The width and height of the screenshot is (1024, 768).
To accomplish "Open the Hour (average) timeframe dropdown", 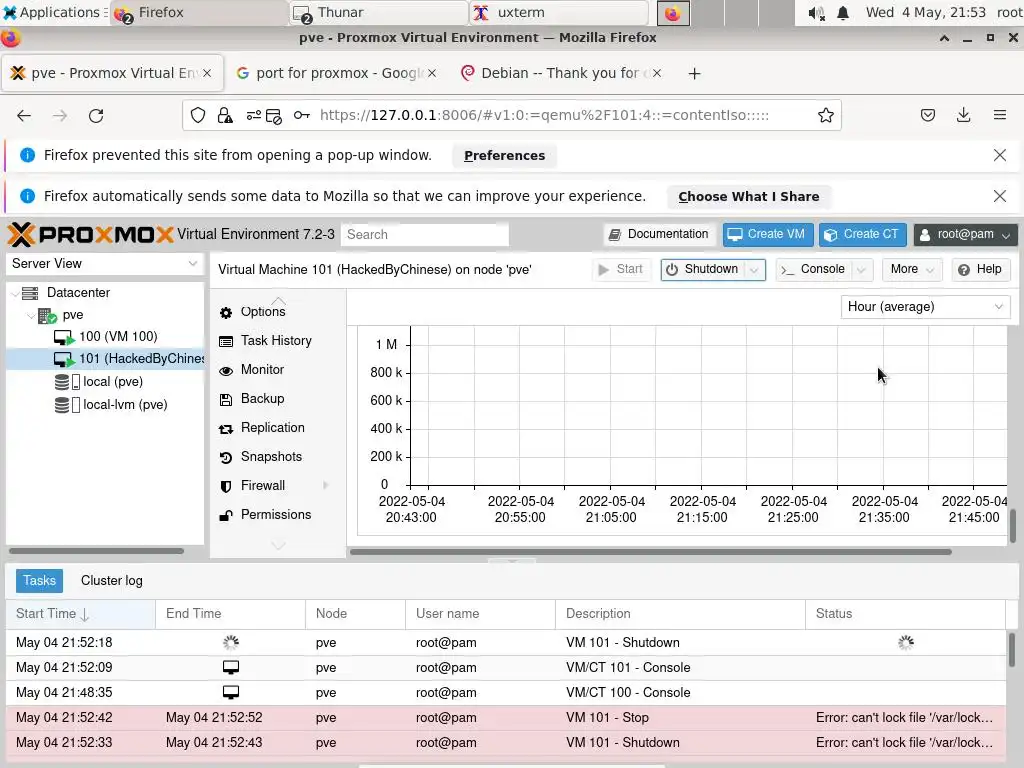I will [x=925, y=306].
